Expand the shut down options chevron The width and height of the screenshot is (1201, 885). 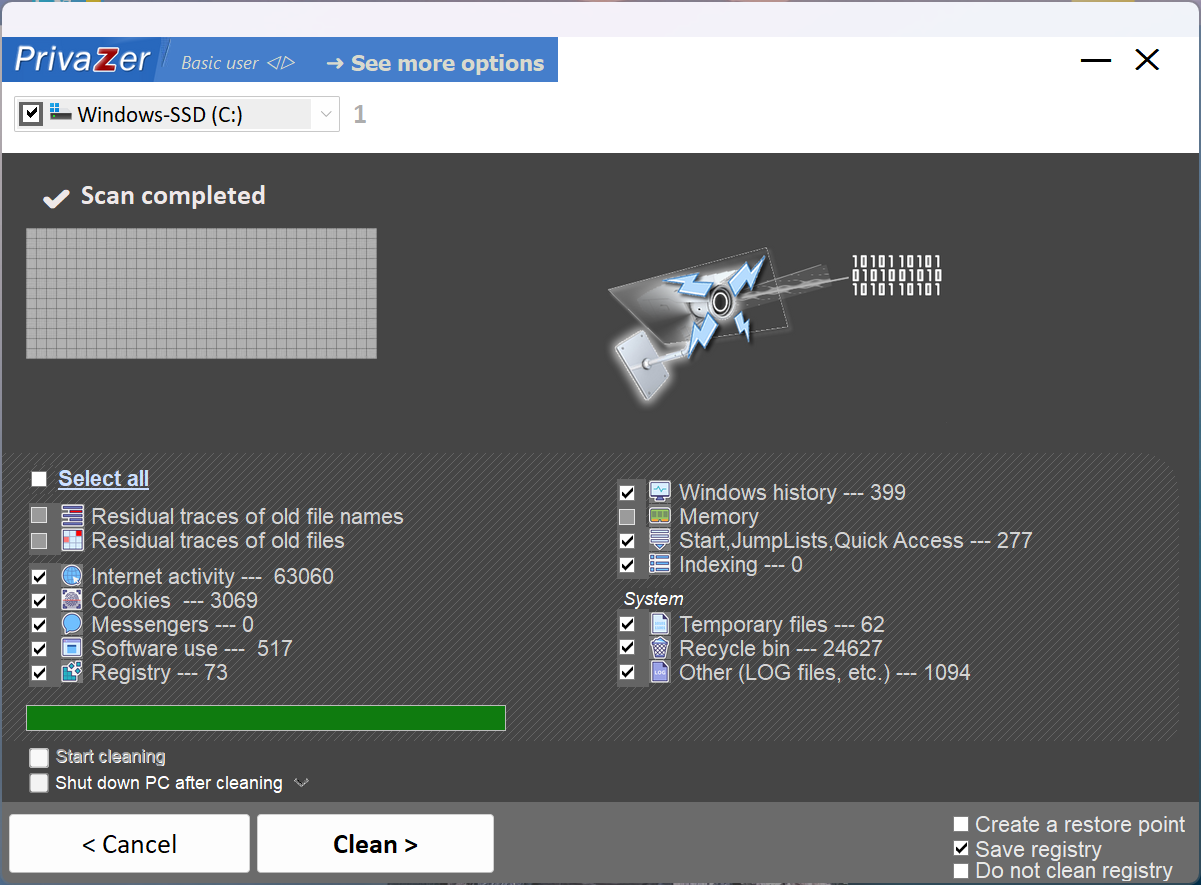[x=301, y=783]
